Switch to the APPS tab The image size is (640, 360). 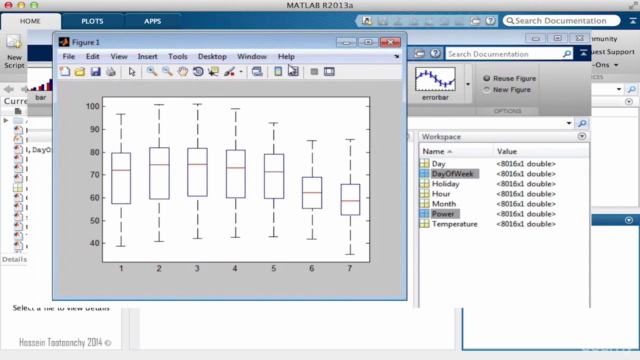coord(152,21)
